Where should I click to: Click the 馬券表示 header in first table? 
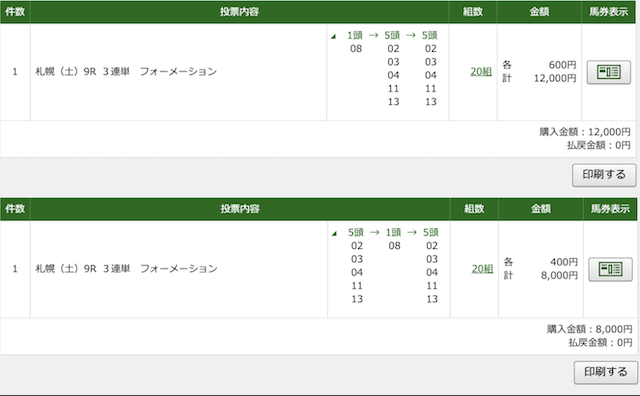608,12
